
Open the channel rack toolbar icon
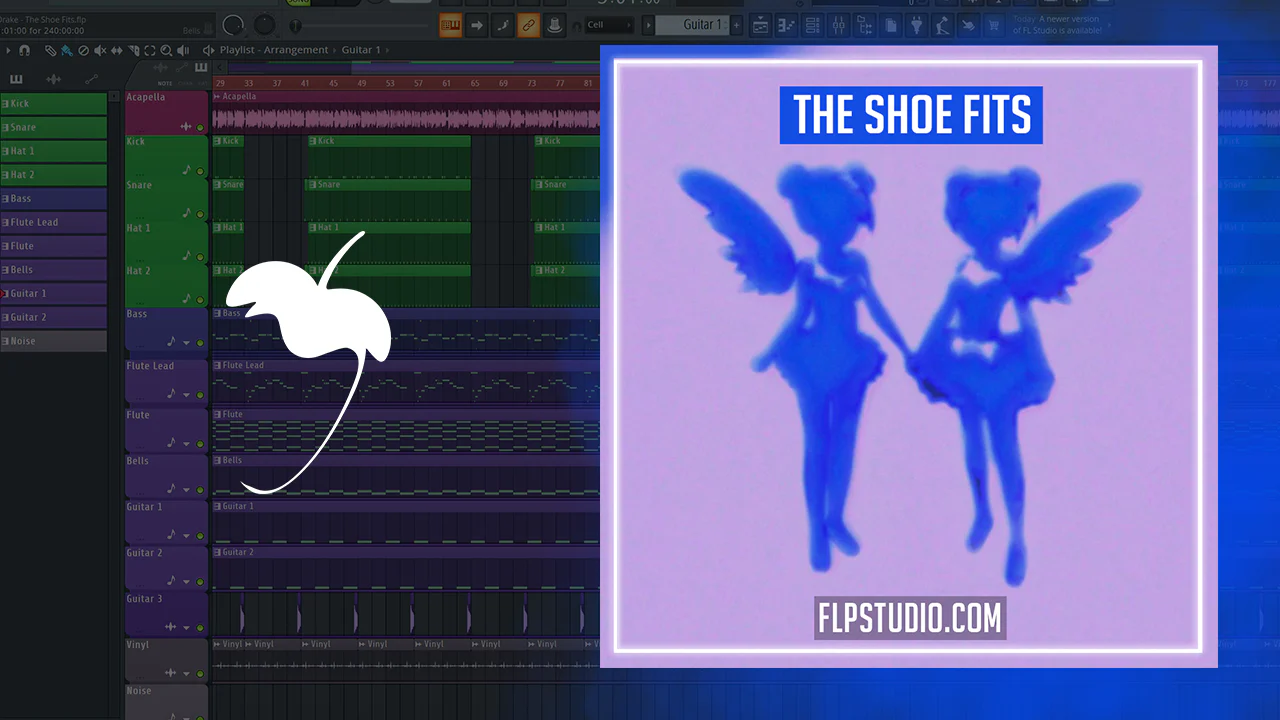pos(786,25)
